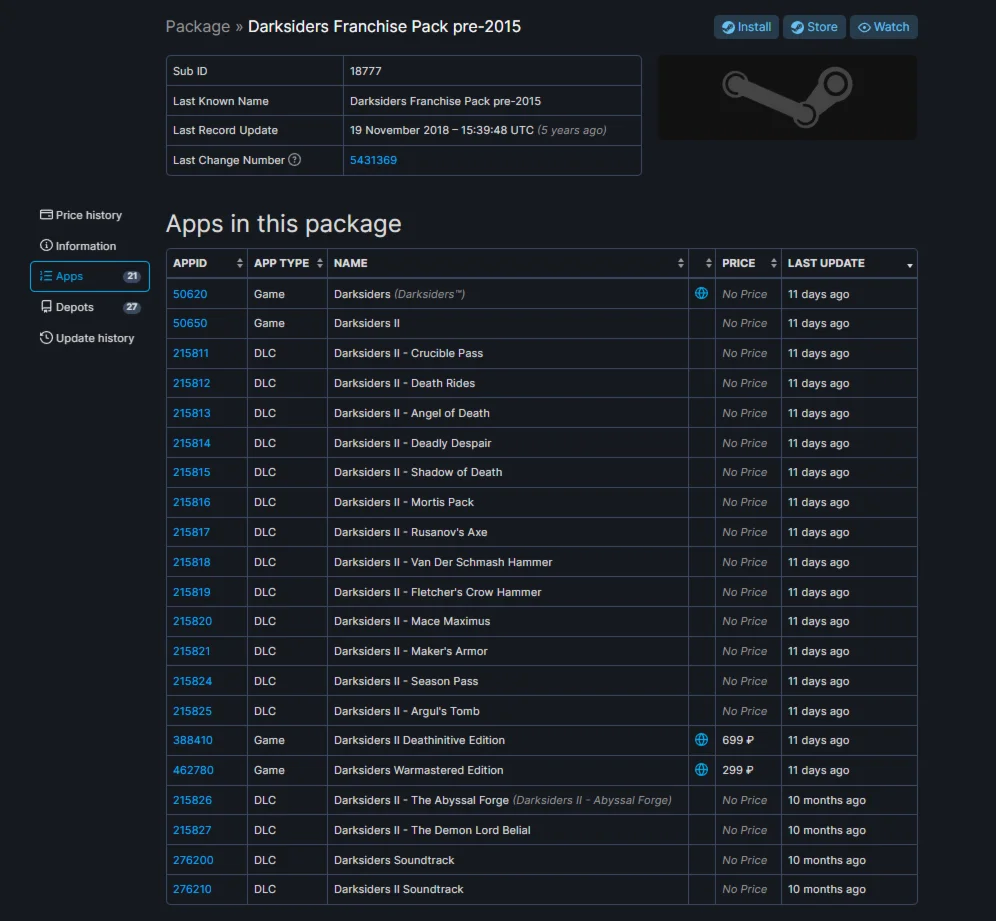Viewport: 996px width, 921px height.
Task: Open app ID 215816 link
Action: (x=191, y=502)
